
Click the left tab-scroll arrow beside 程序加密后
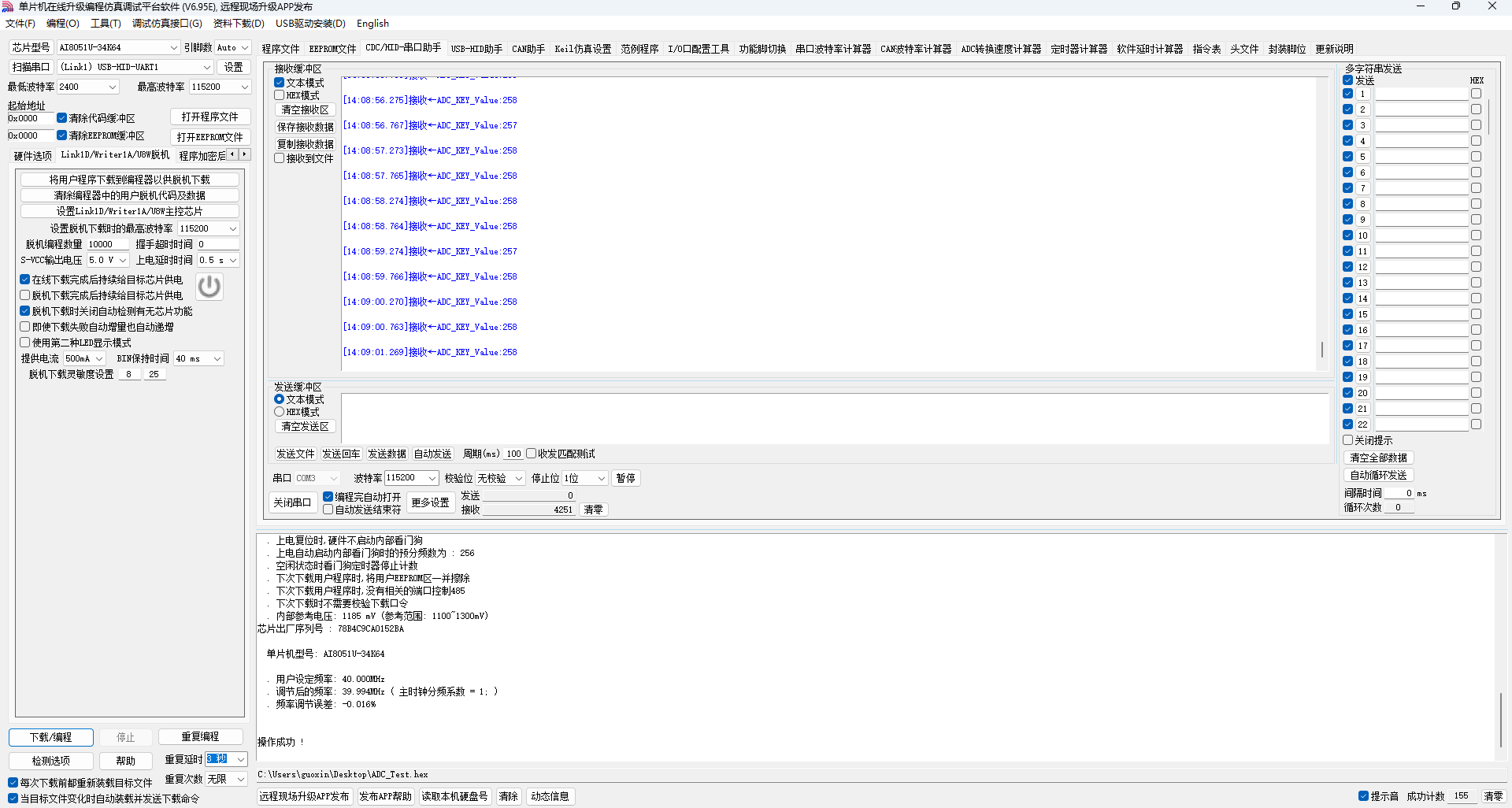pos(232,154)
